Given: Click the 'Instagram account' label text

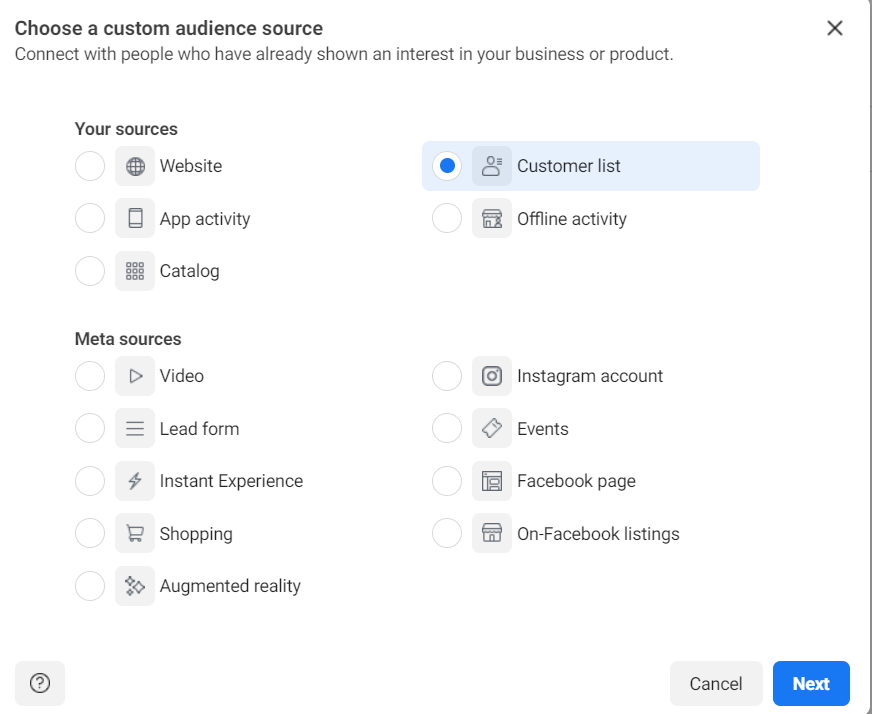Looking at the screenshot, I should pyautogui.click(x=590, y=376).
